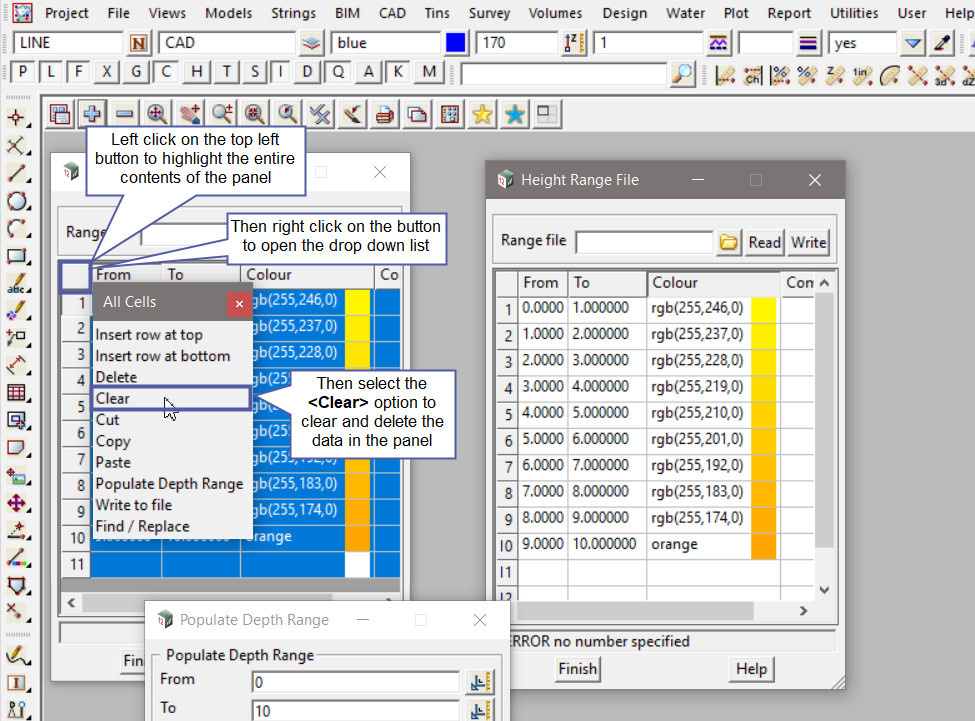
Task: Click Finish in Height Range File panel
Action: point(577,669)
